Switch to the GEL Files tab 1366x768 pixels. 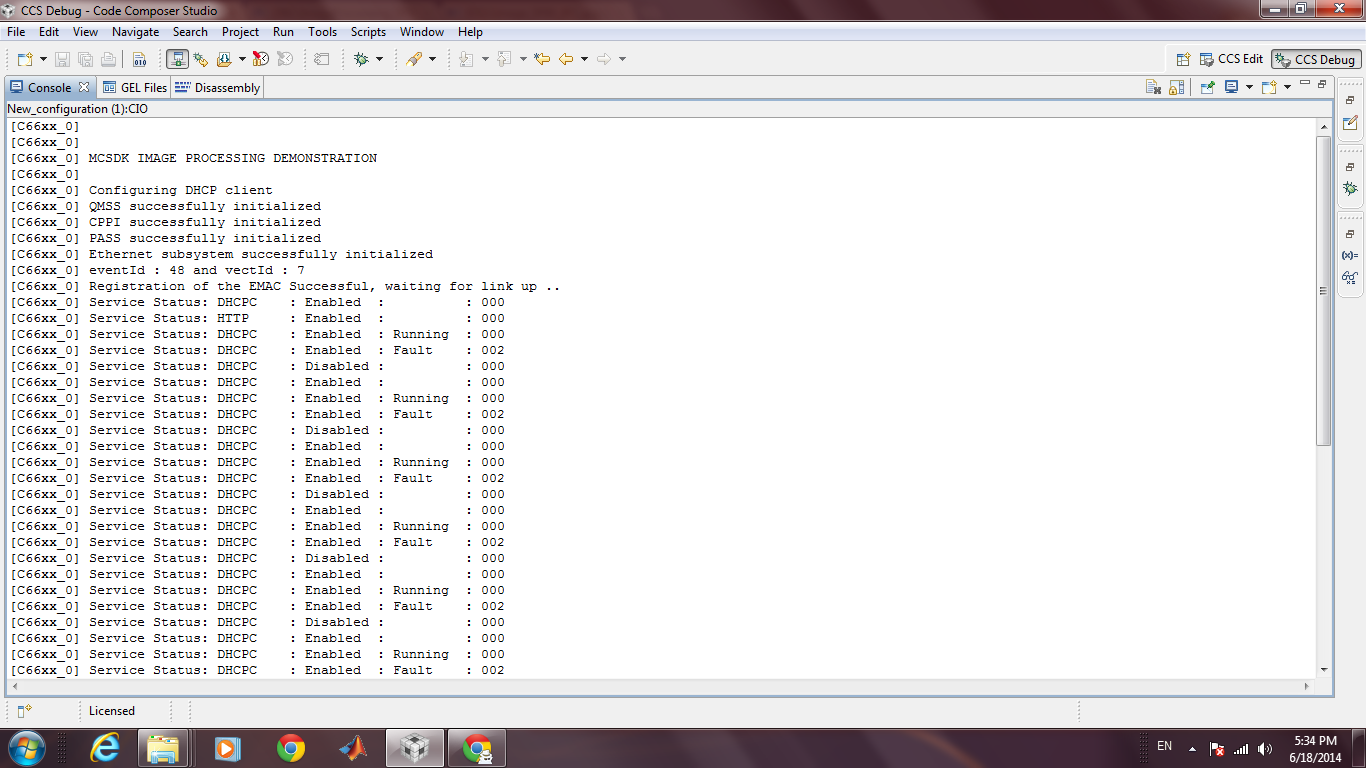[135, 87]
